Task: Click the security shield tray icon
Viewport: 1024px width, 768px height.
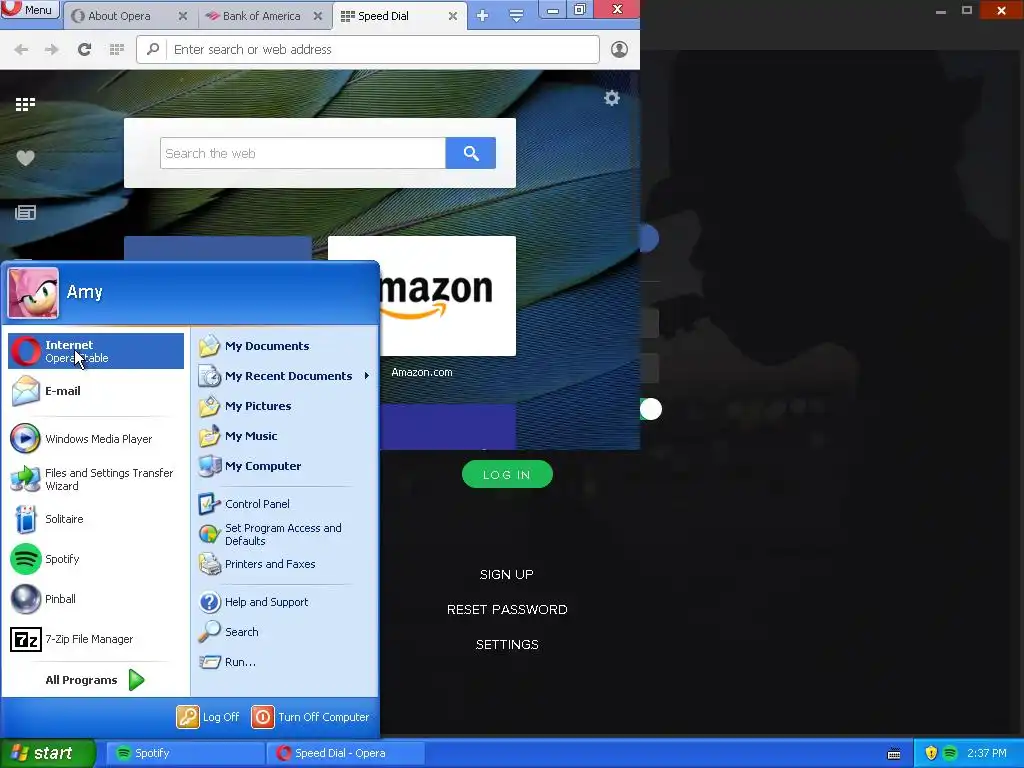Action: pyautogui.click(x=931, y=753)
